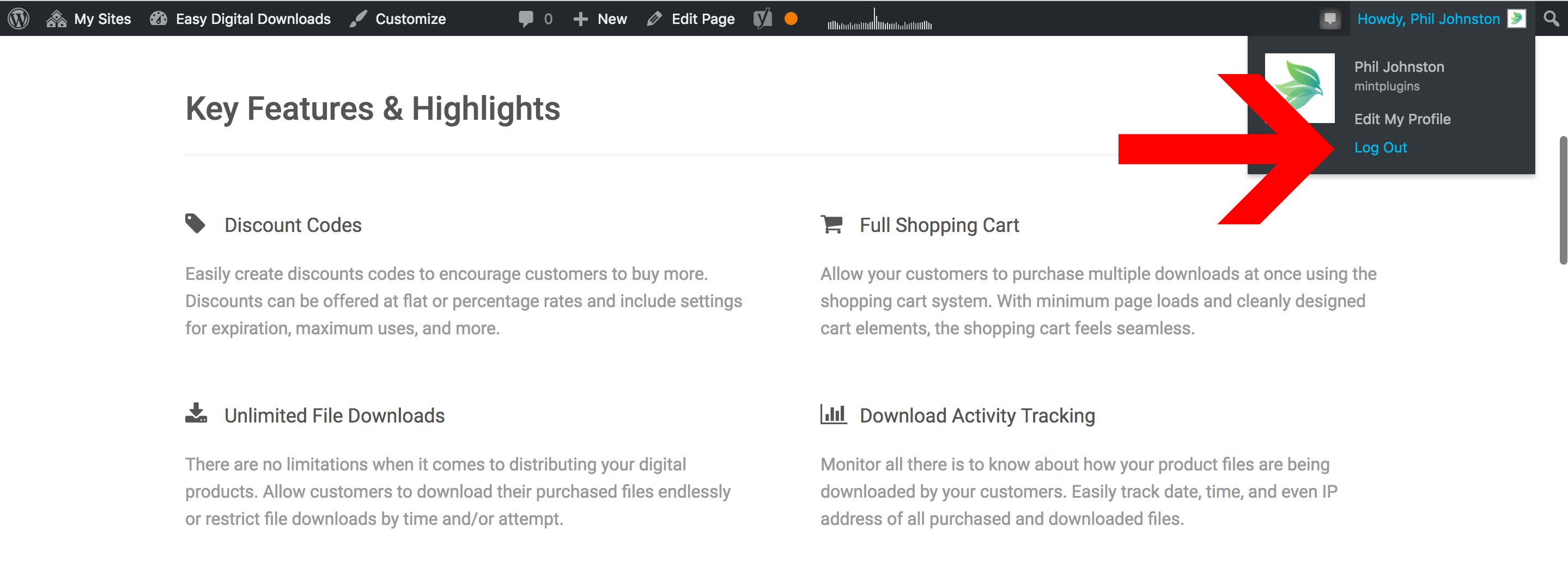Click the Discount Codes tag icon
The width and height of the screenshot is (1568, 563).
pyautogui.click(x=196, y=224)
